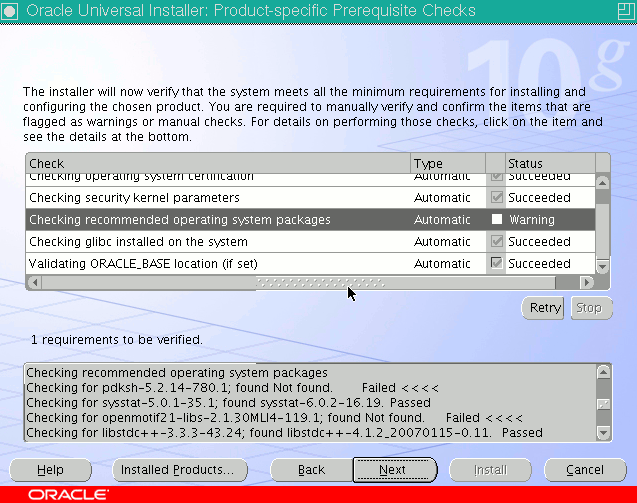This screenshot has height=503, width=637.
Task: Select the Check column header
Action: [218, 163]
